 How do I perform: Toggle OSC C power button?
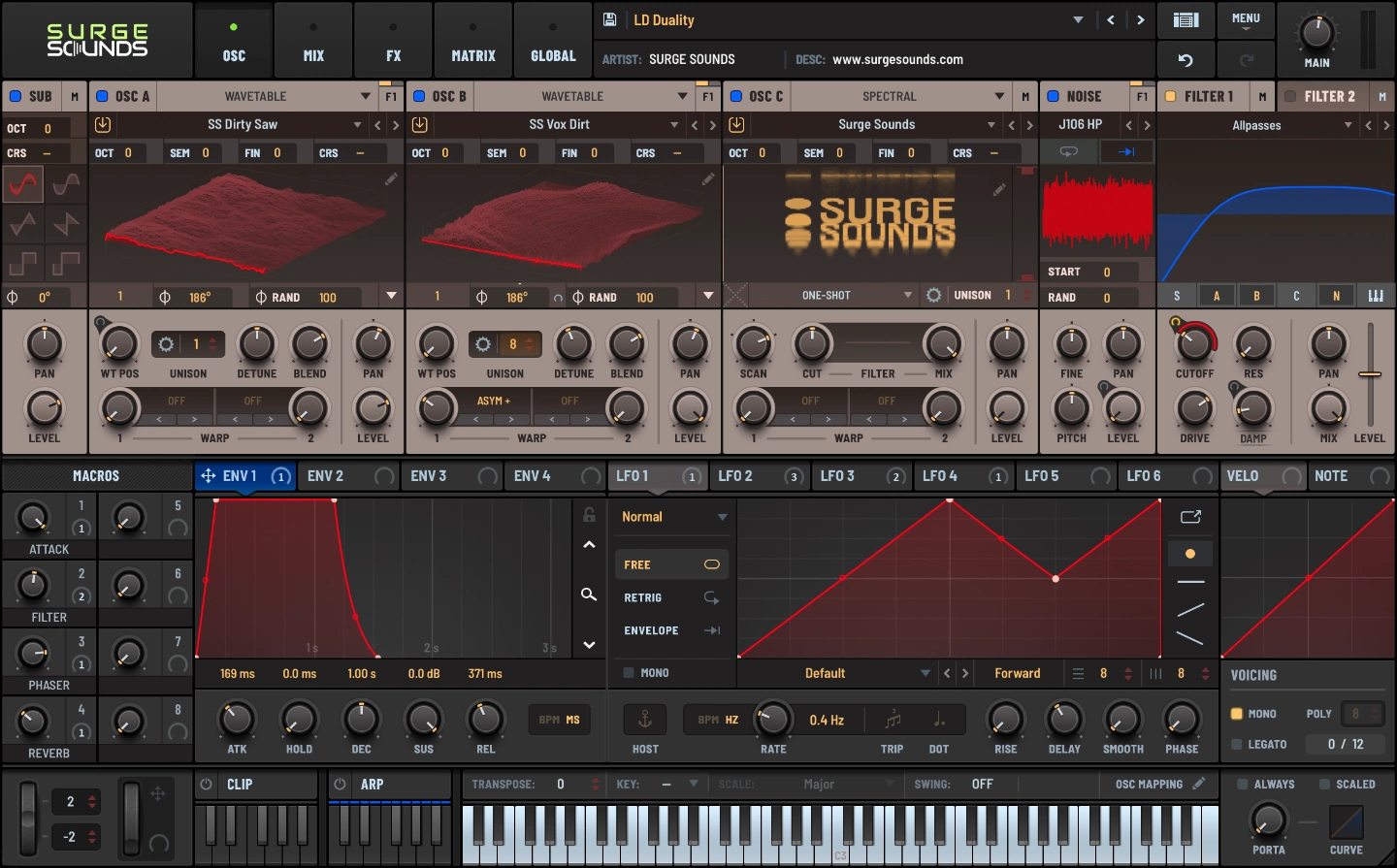[736, 96]
